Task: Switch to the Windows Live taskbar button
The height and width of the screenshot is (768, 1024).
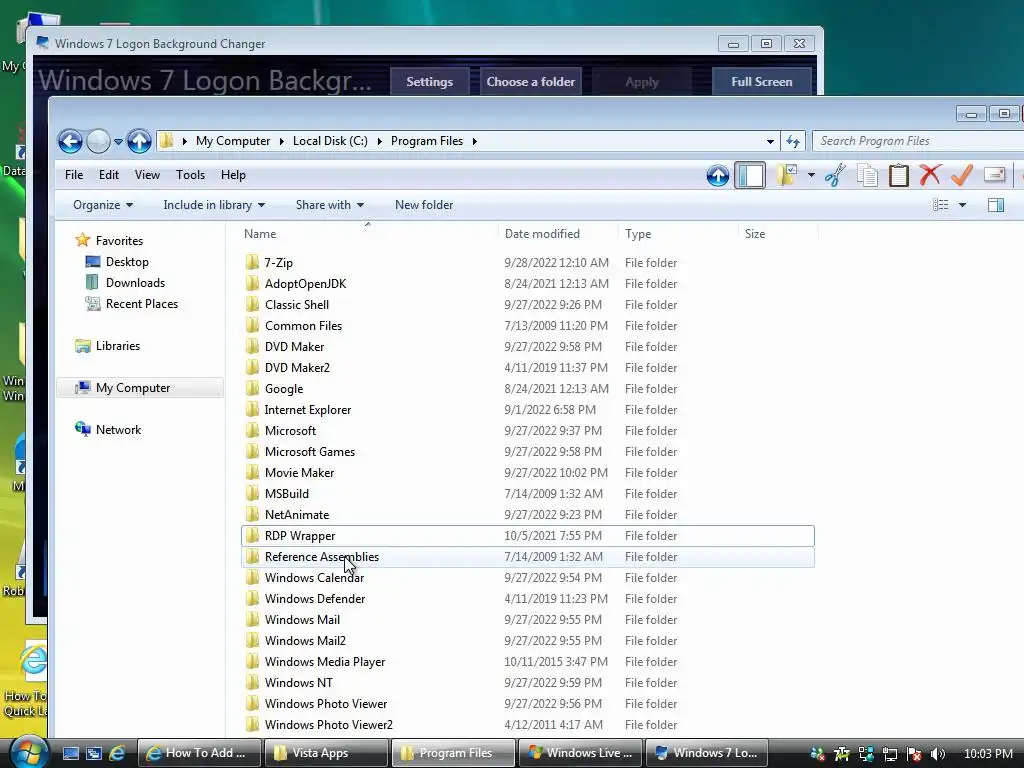Action: [x=580, y=753]
